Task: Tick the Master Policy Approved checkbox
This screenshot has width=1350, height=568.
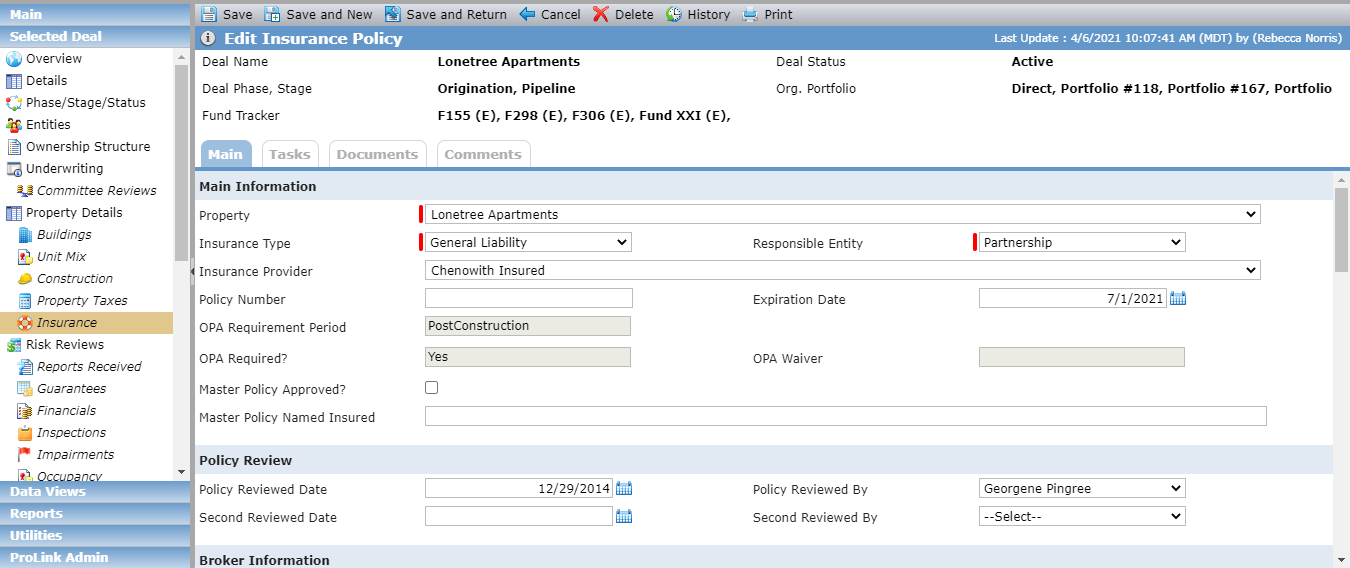Action: coord(432,388)
